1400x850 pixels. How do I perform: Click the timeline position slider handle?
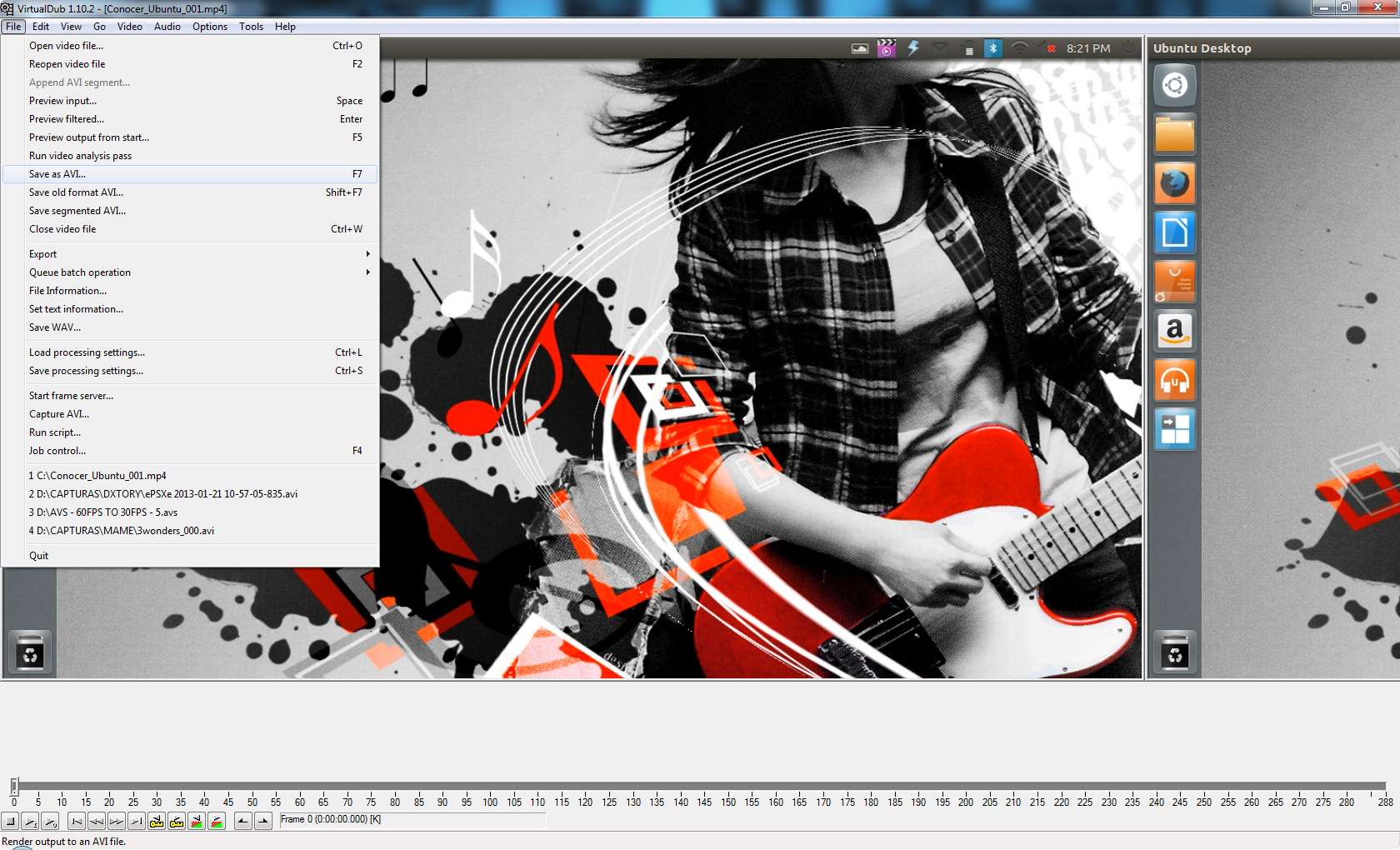[14, 786]
